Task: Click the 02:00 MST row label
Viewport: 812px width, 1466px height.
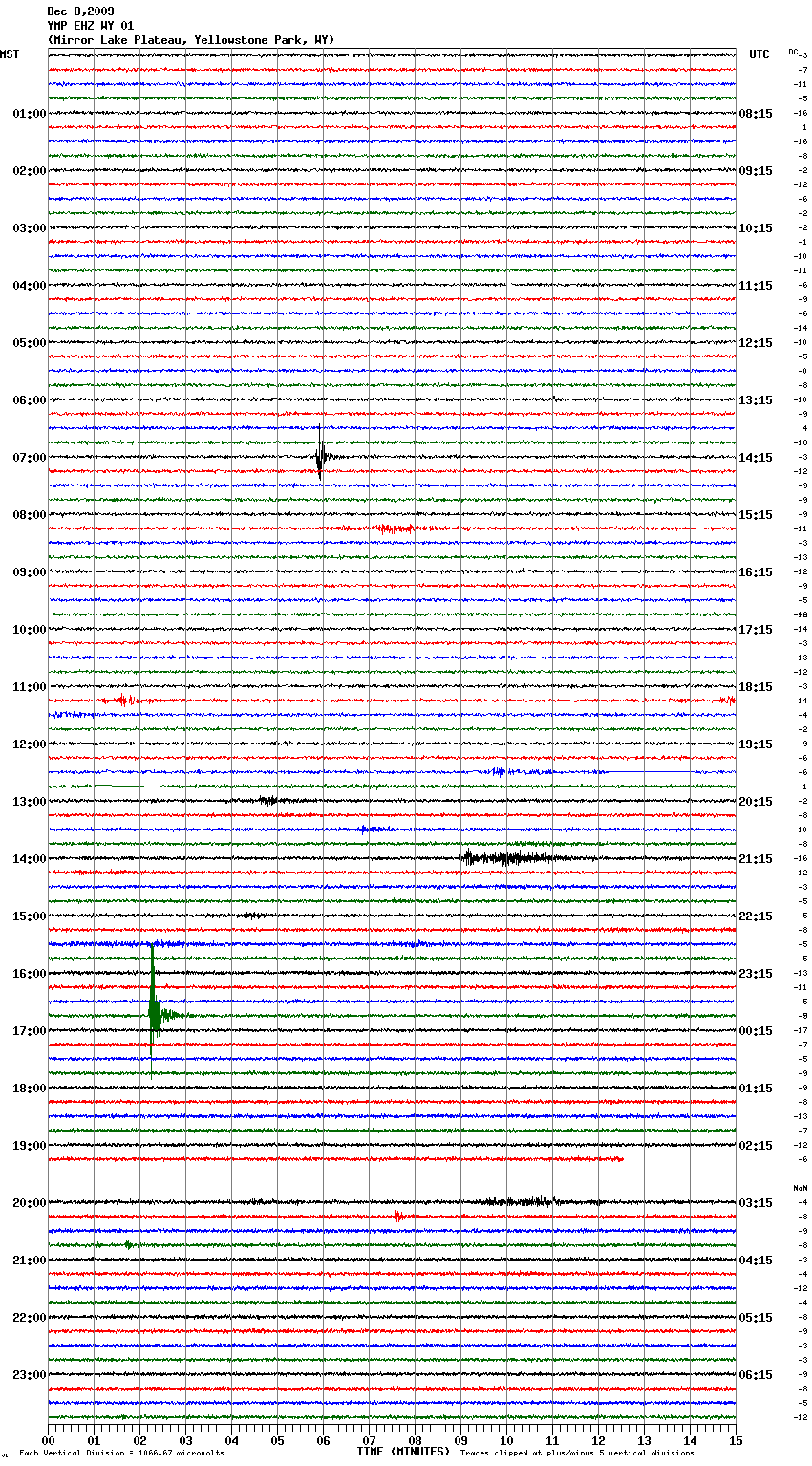Action: (x=30, y=171)
